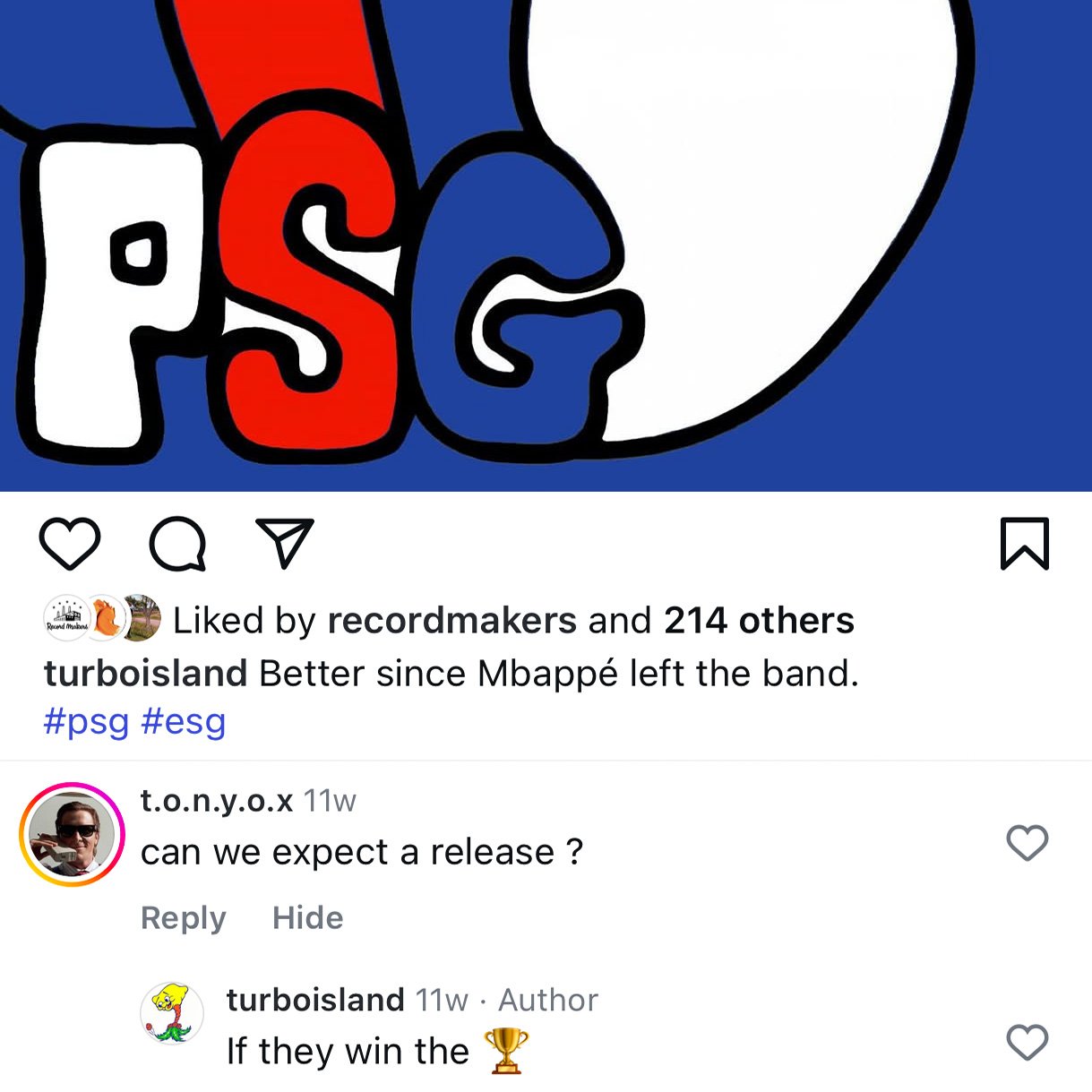1092x1092 pixels.
Task: Tap the orange liker avatar
Action: (105, 618)
